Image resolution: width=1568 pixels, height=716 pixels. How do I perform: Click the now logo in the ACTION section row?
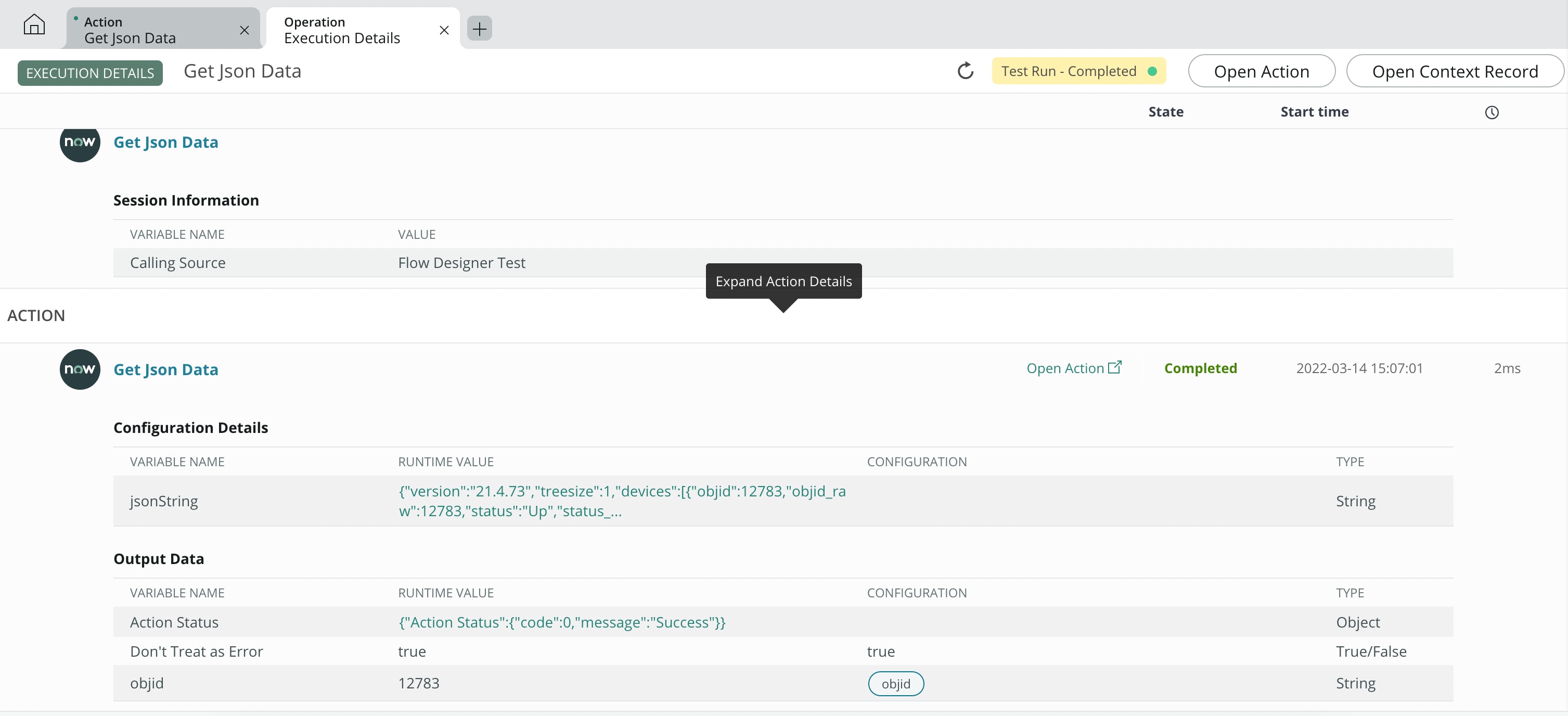[79, 369]
